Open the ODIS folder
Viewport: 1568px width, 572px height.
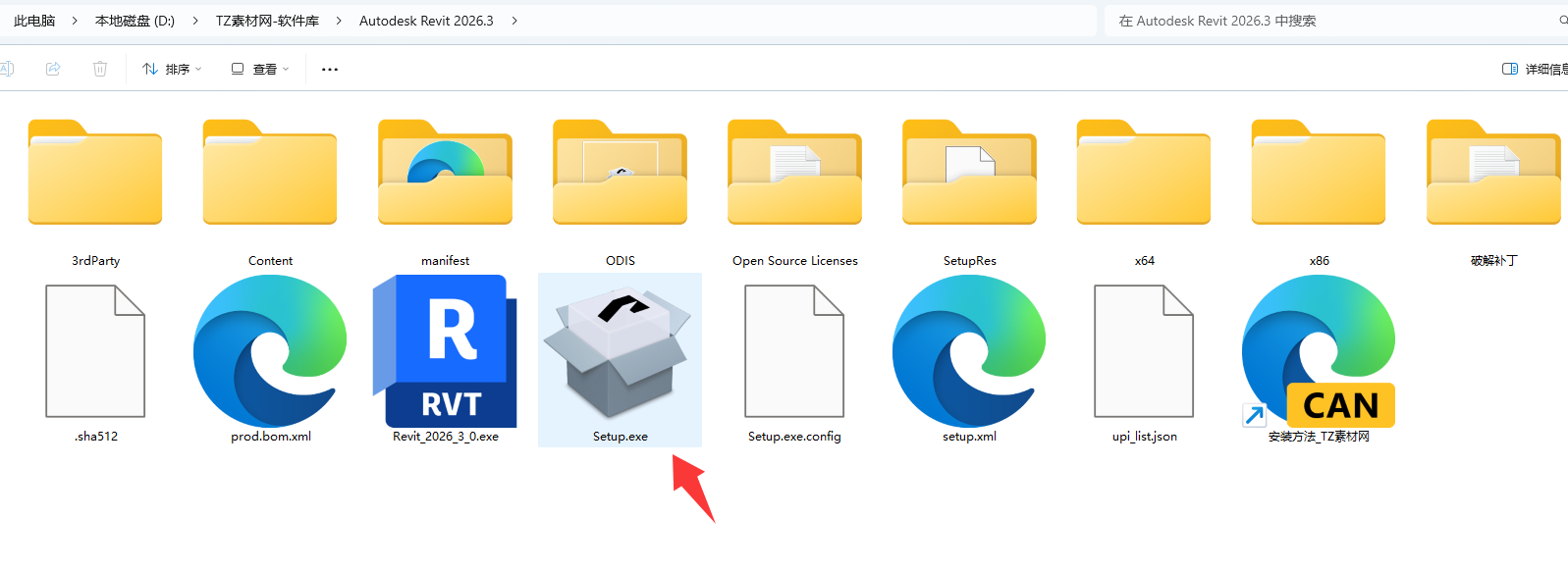pyautogui.click(x=620, y=173)
